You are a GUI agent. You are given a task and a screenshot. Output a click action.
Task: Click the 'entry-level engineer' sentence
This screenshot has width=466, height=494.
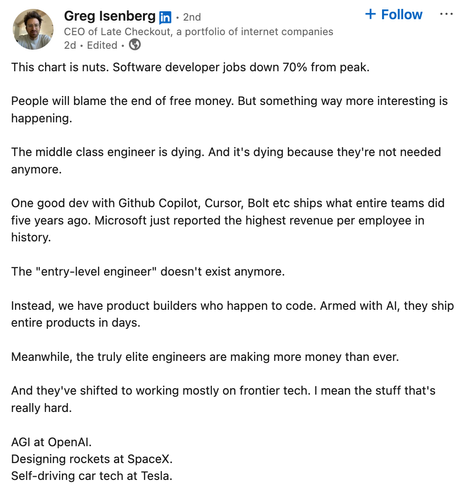[x=148, y=271]
